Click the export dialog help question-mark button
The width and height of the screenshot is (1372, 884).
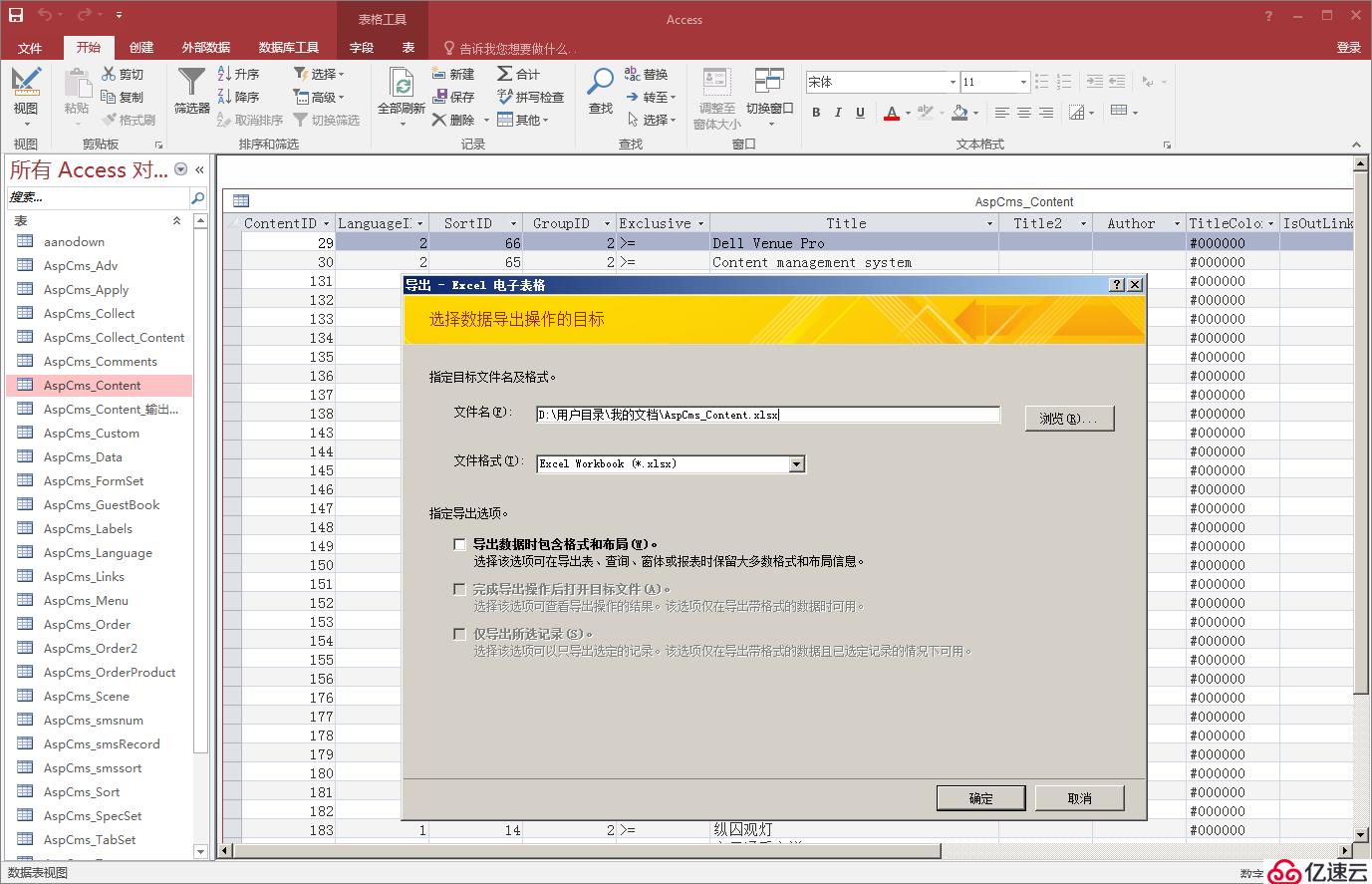pyautogui.click(x=1117, y=285)
